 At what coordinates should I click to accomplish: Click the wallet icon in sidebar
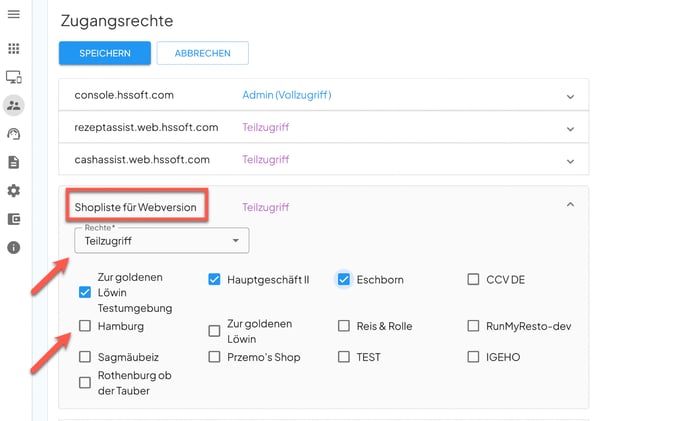point(14,219)
